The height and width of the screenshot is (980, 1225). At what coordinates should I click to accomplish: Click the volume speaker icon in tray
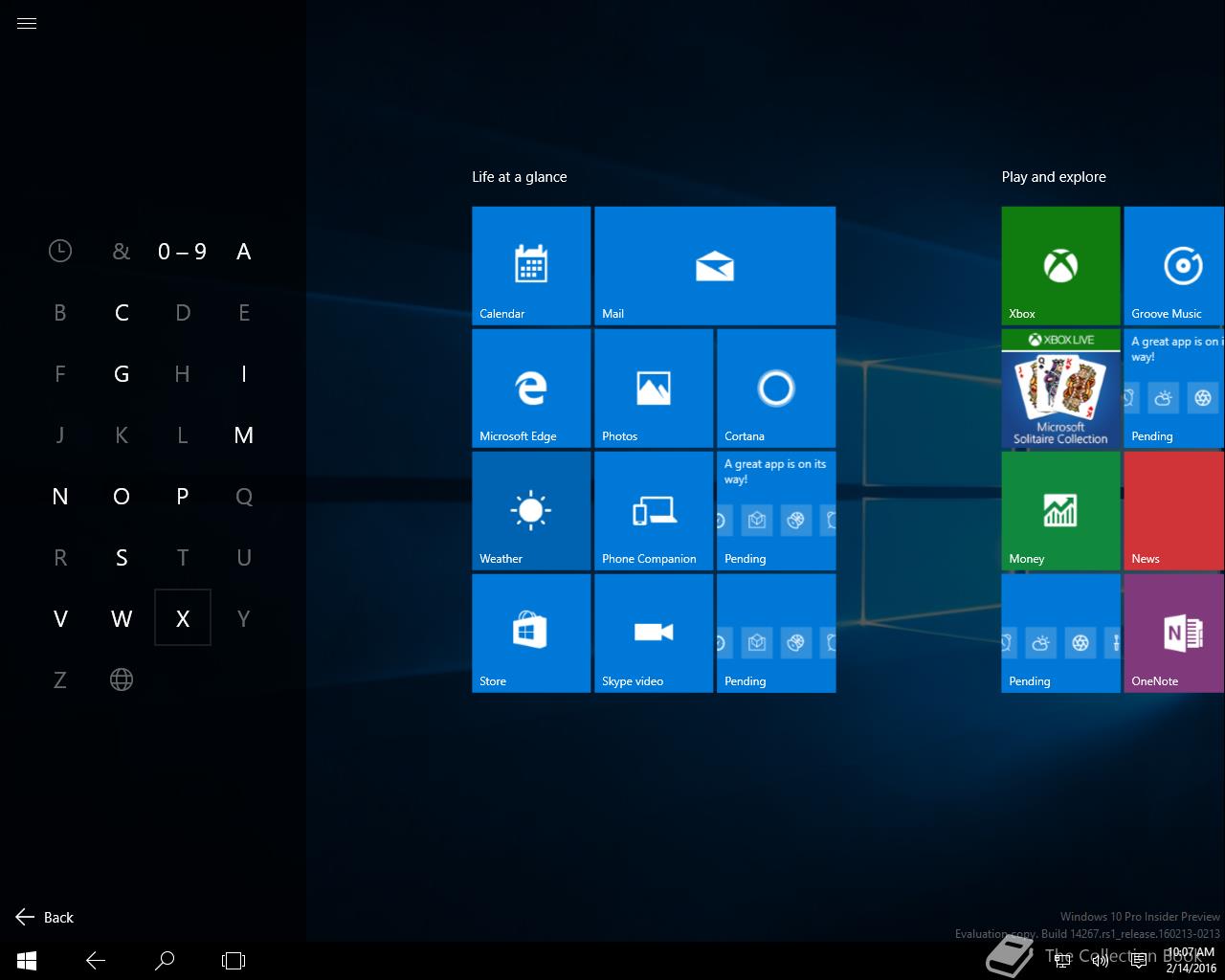click(1101, 960)
